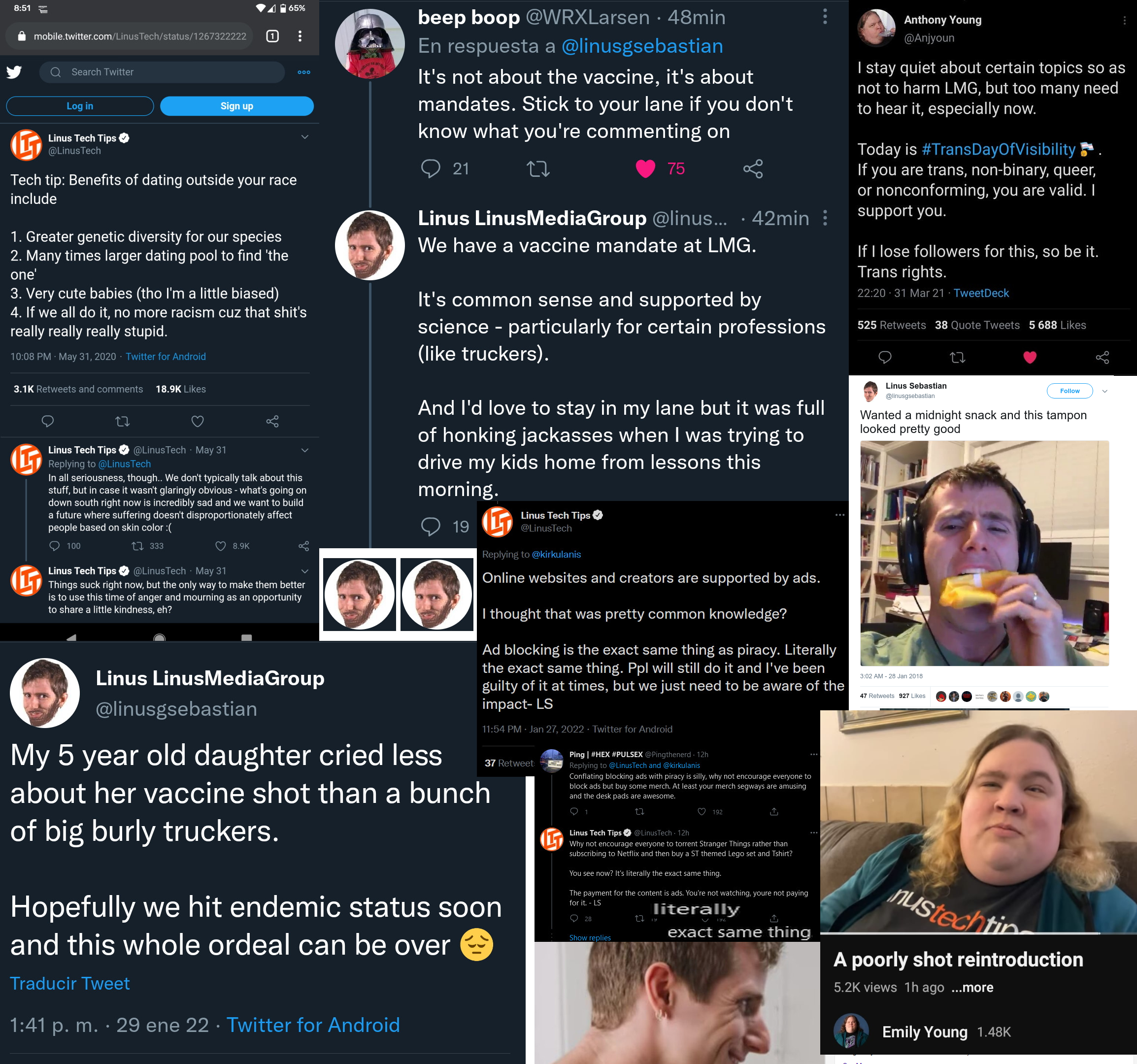Share Anthony Young's tweet
The height and width of the screenshot is (1064, 1137).
click(x=1102, y=357)
